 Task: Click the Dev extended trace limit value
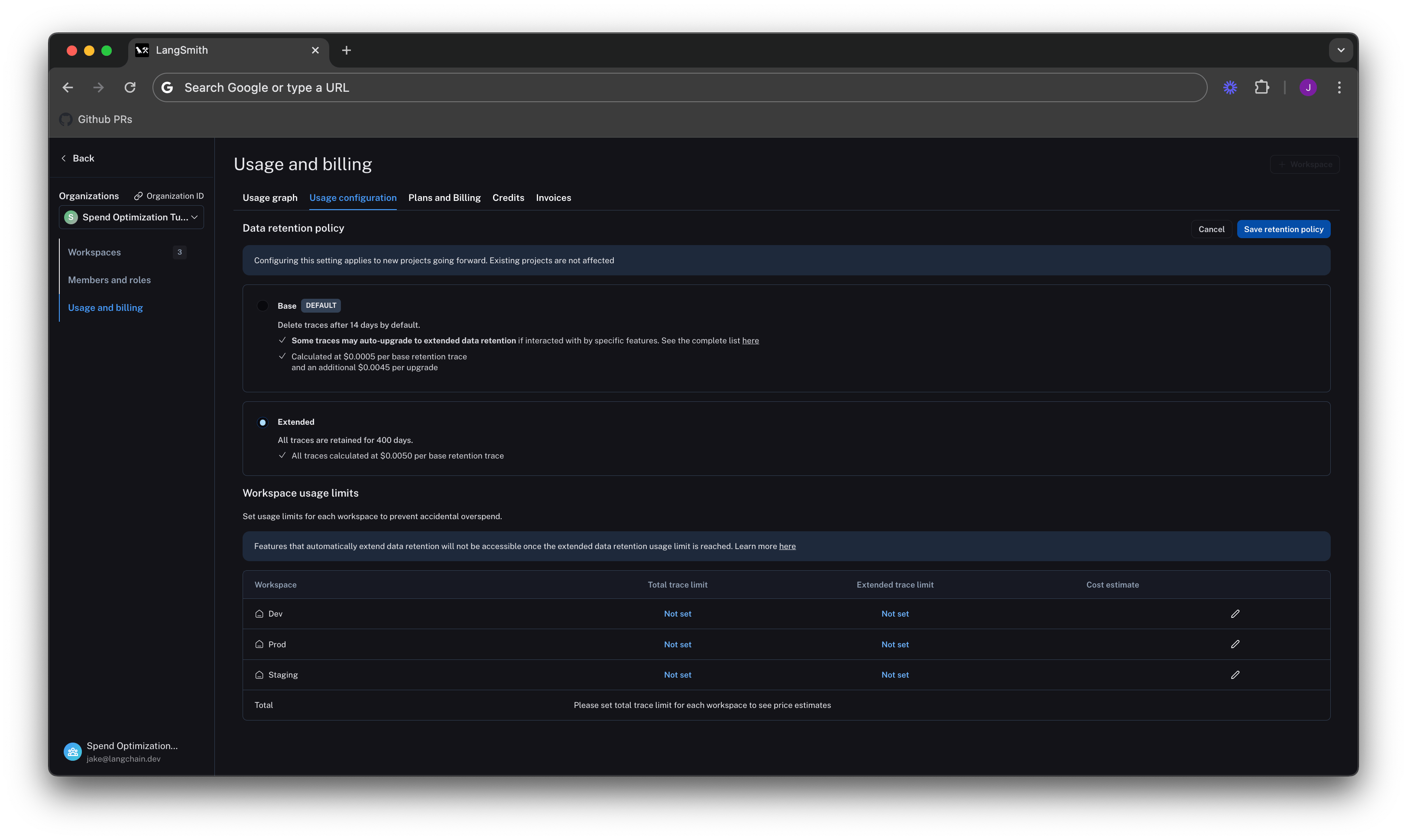pyautogui.click(x=895, y=614)
